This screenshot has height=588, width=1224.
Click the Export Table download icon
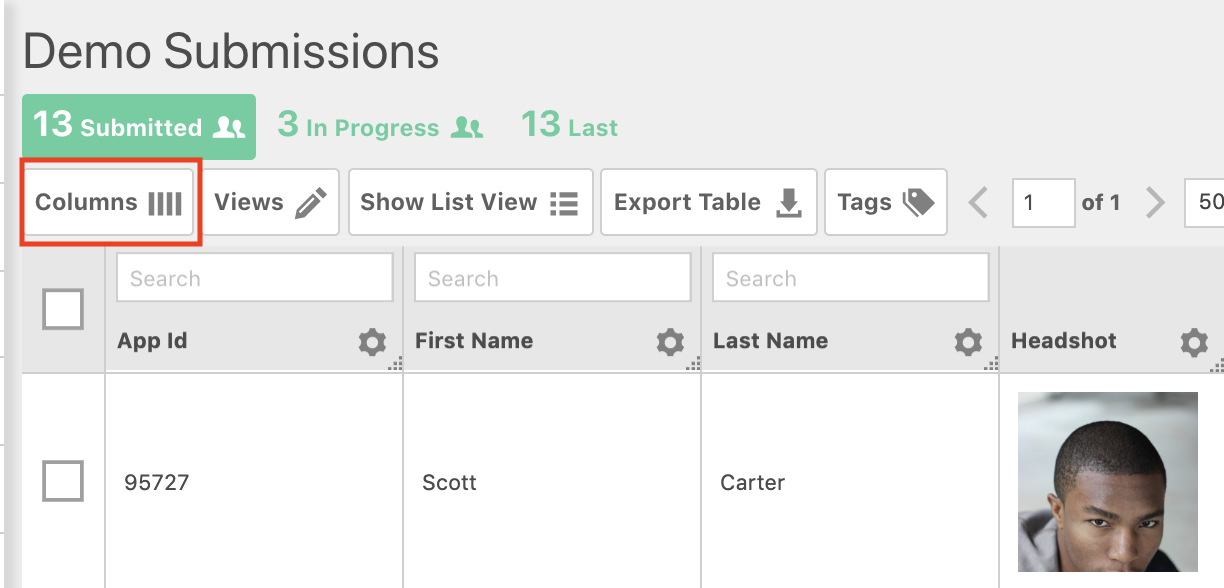(x=789, y=203)
